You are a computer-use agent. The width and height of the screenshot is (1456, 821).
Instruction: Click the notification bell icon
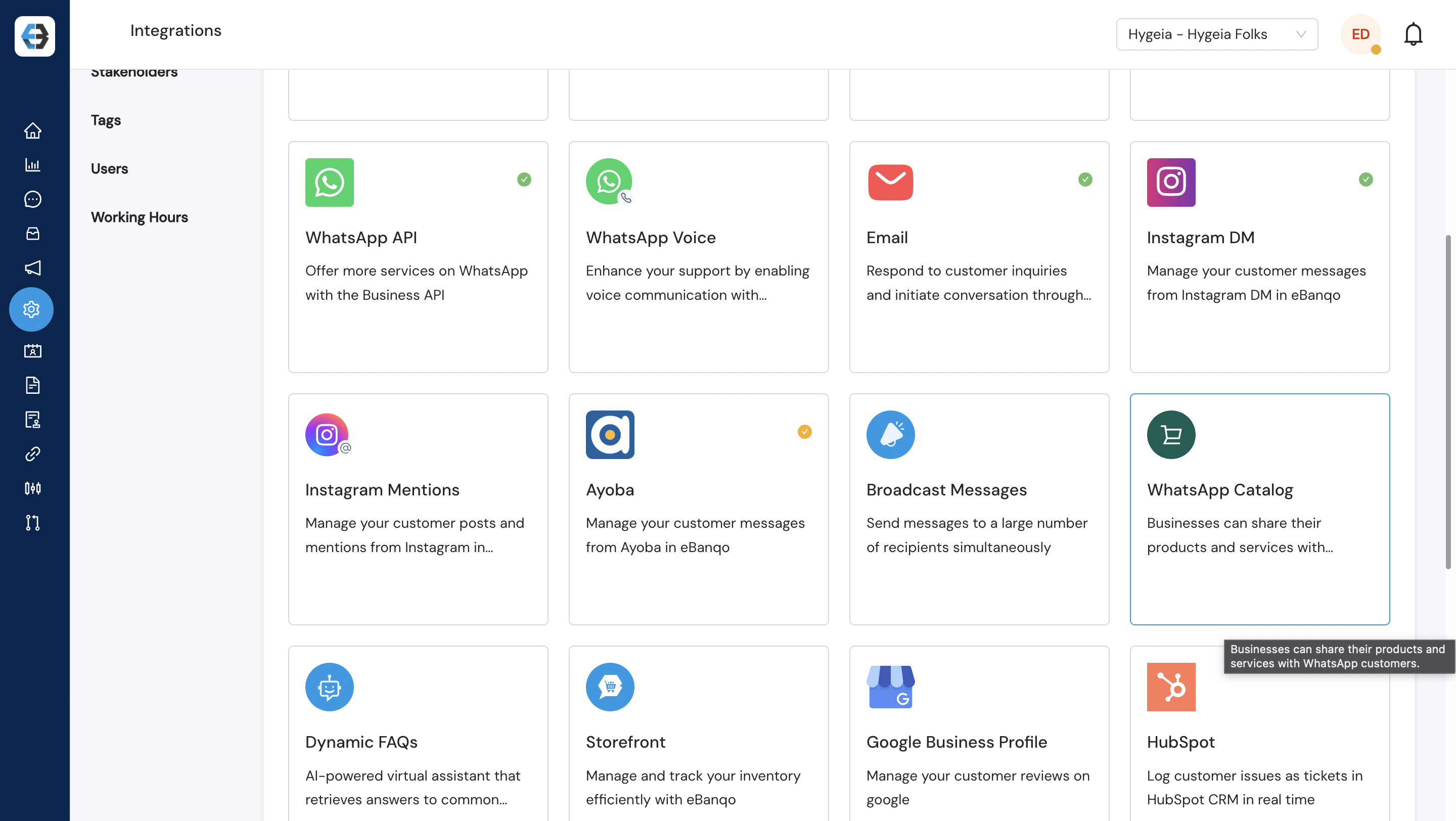1413,34
